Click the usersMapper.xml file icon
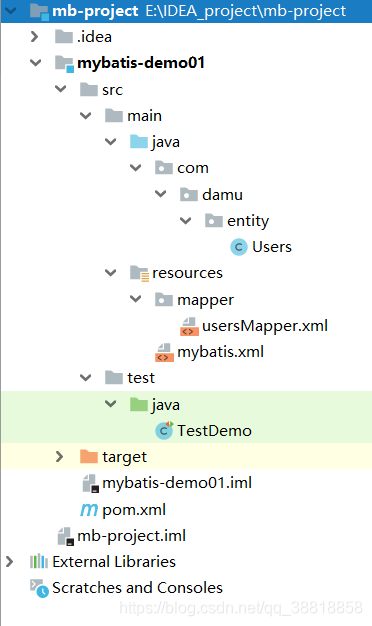Image resolution: width=372 pixels, height=626 pixels. tap(188, 326)
